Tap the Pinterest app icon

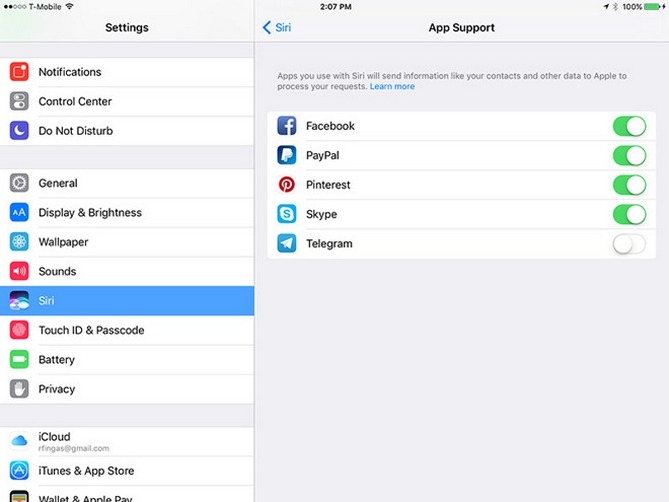point(287,185)
